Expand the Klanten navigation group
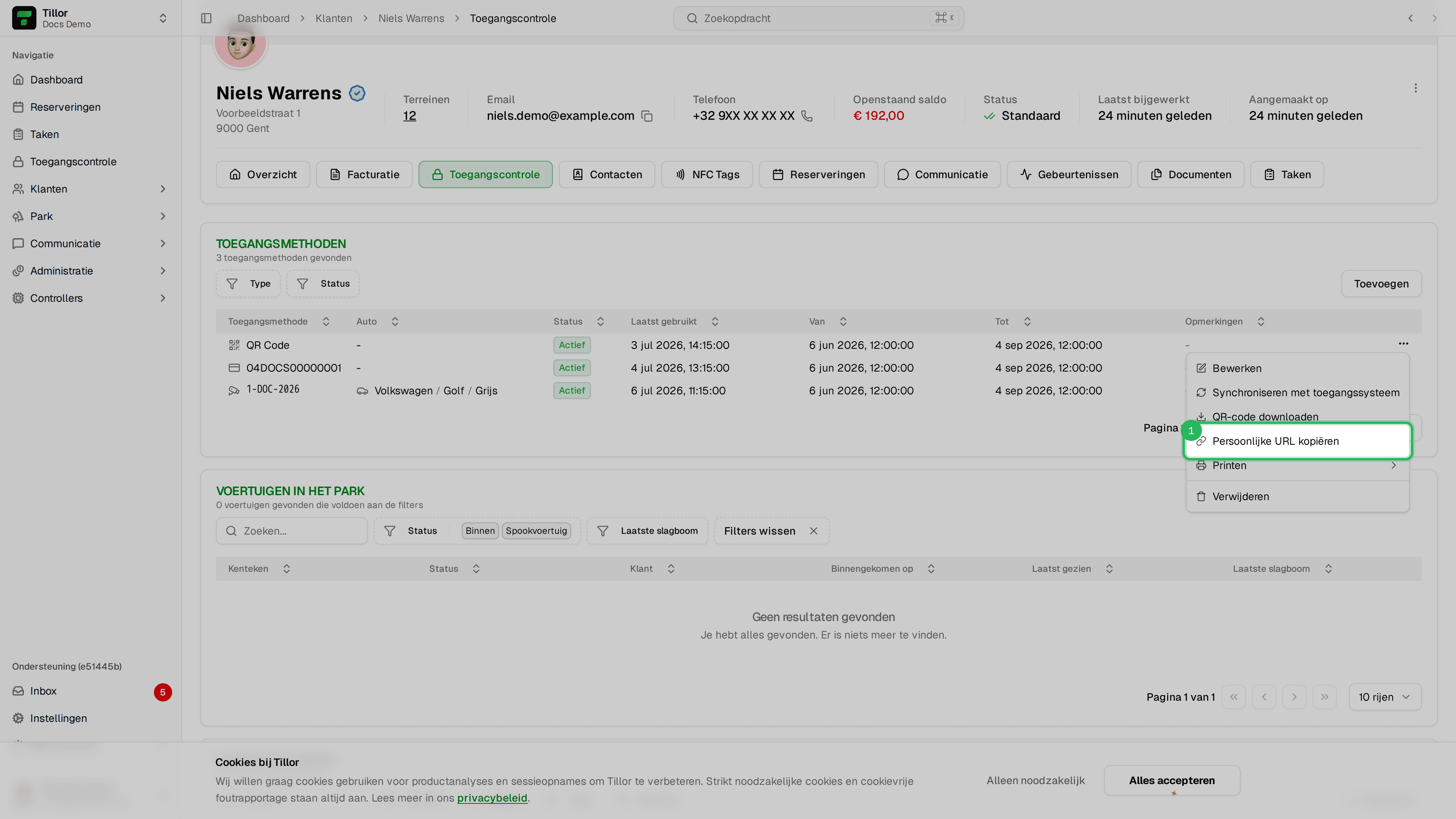Viewport: 1456px width, 819px height. coord(91,189)
